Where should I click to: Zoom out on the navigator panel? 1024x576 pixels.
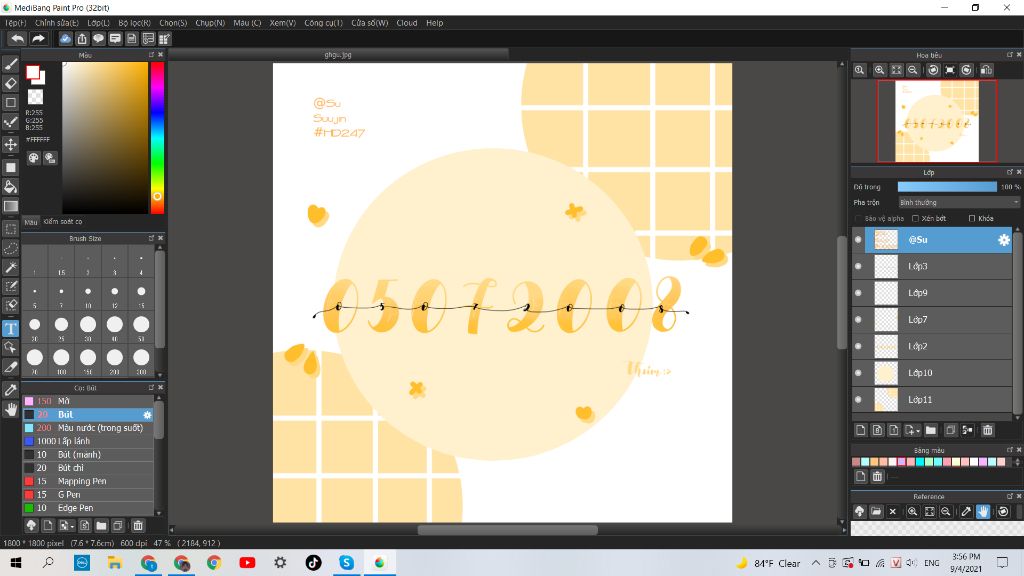pos(913,70)
